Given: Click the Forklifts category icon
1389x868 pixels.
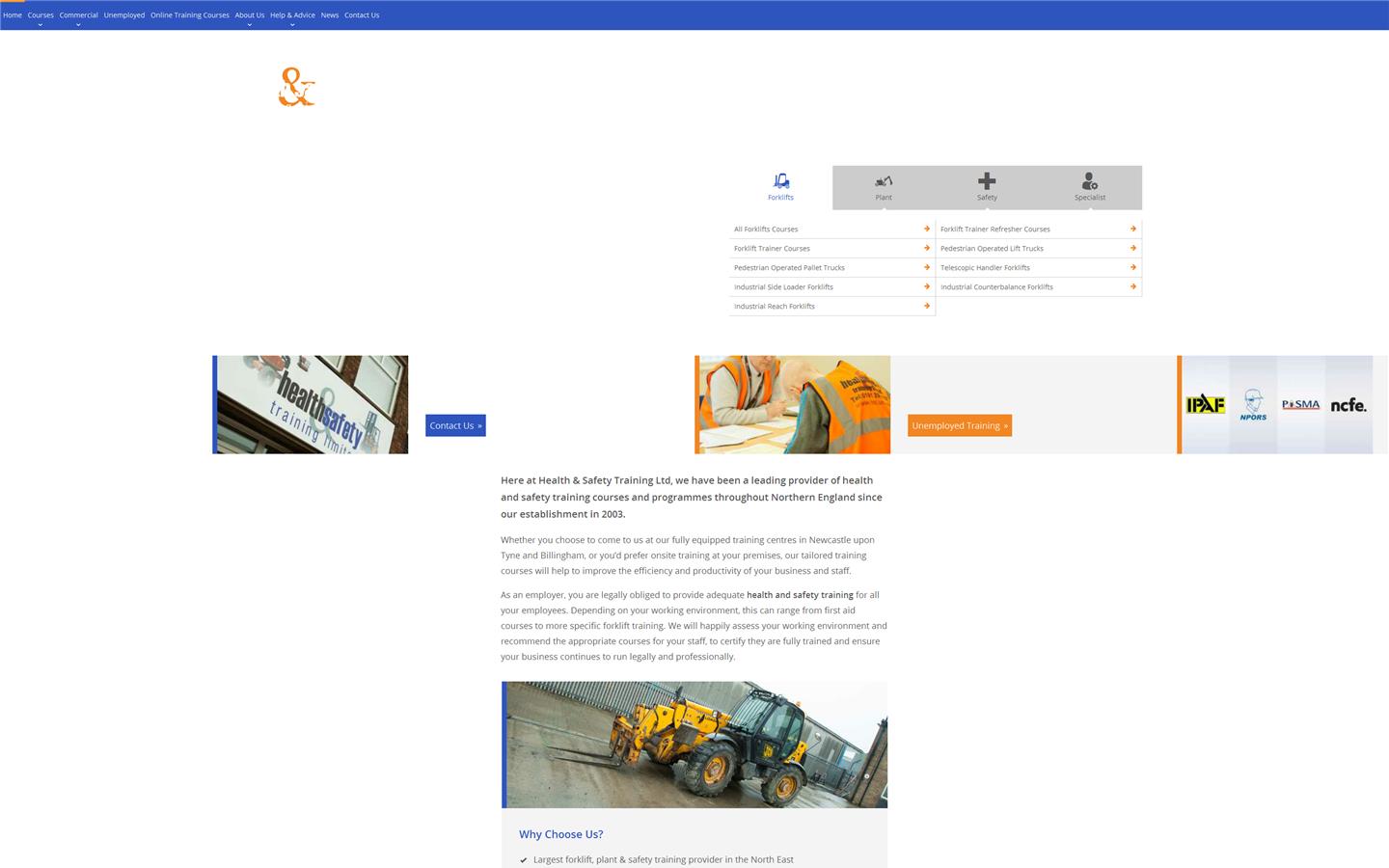Looking at the screenshot, I should tap(781, 181).
